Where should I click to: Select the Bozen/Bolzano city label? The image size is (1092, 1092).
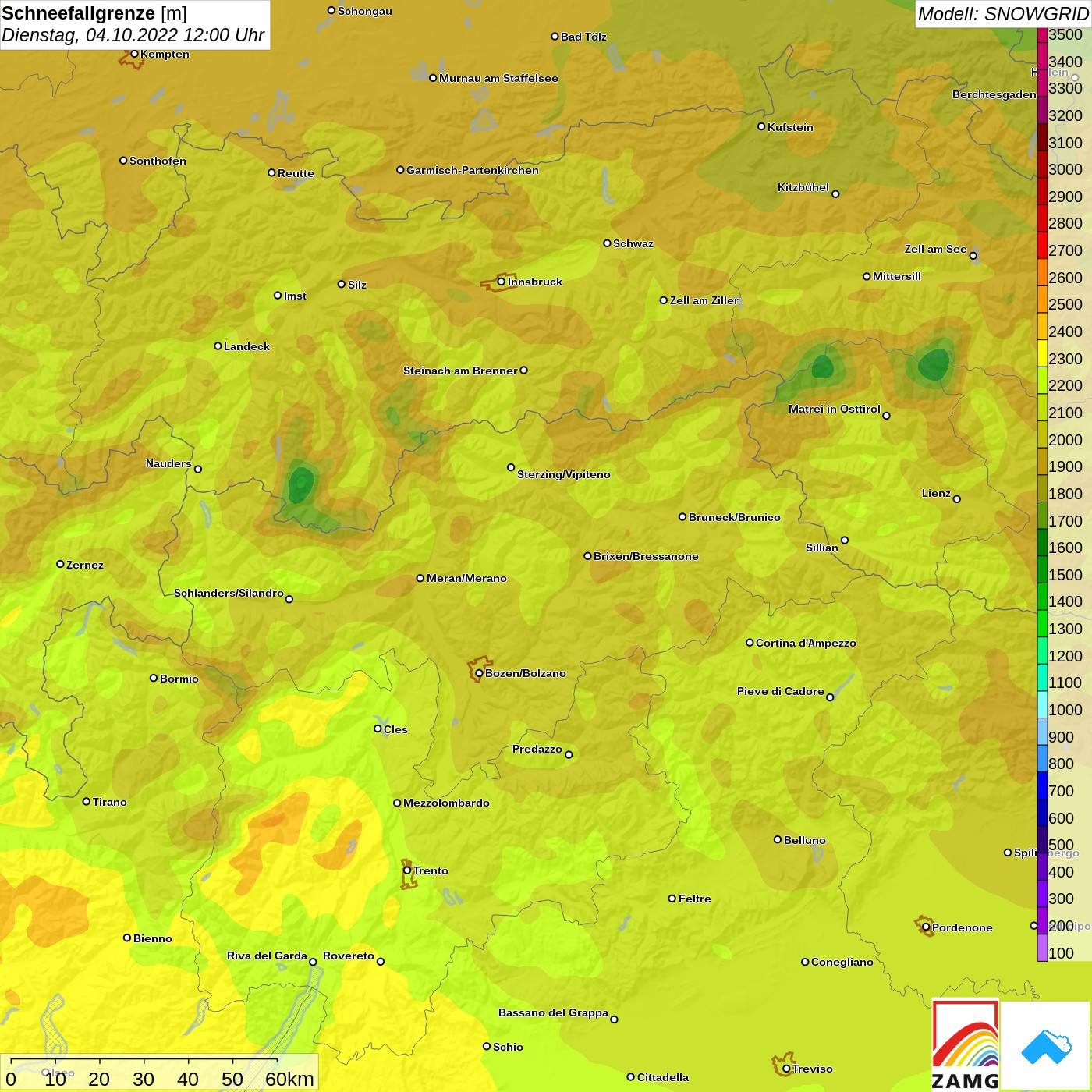click(x=526, y=673)
